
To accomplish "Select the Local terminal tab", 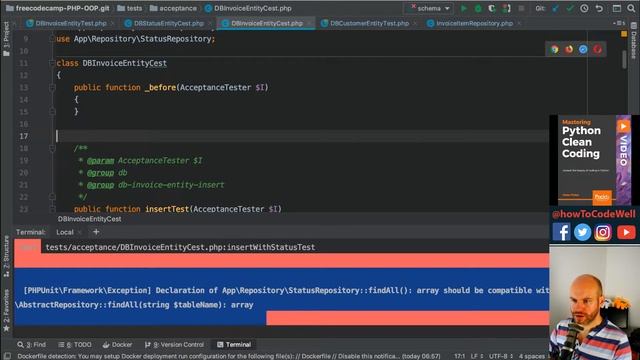I will tap(65, 232).
